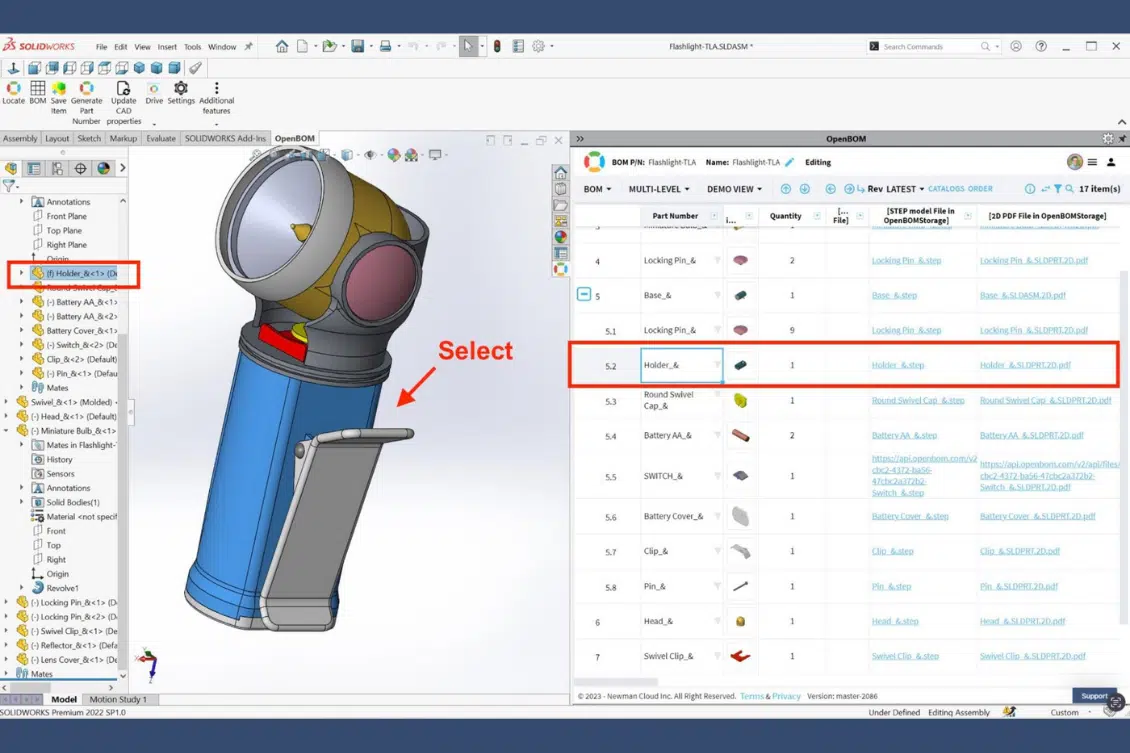1130x753 pixels.
Task: Open the MULTI-LEVEL dropdown
Action: tap(659, 189)
